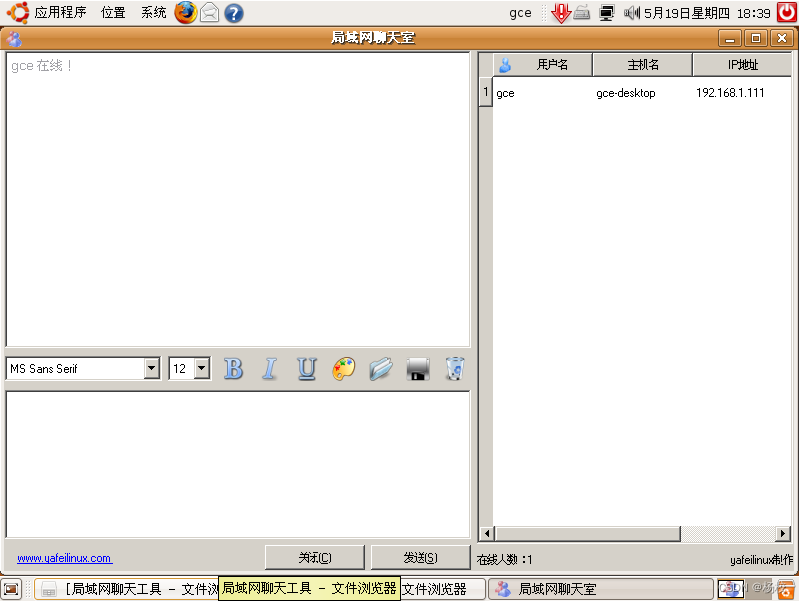Open the www.yafeilinux.com link

(64, 558)
